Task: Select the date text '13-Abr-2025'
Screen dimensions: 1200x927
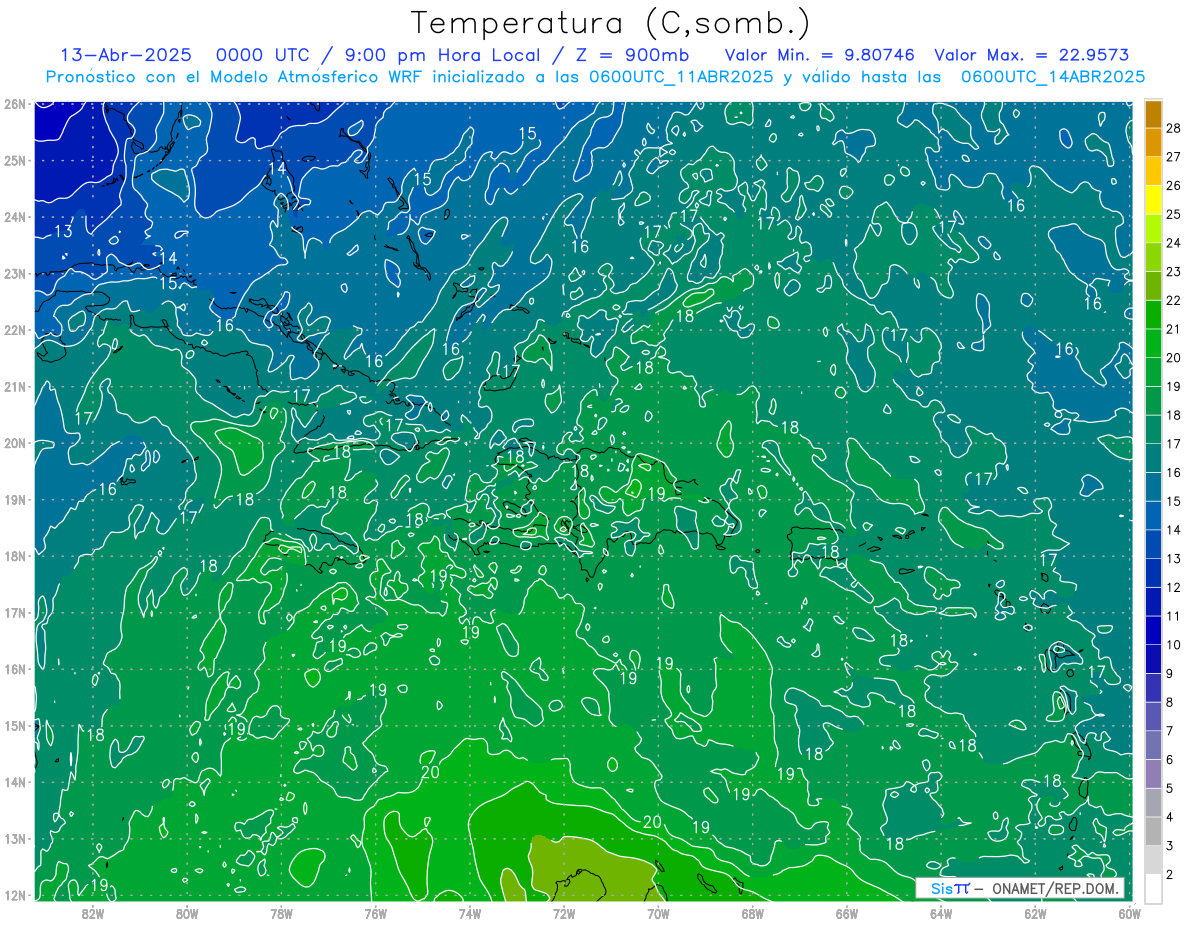Action: point(126,55)
